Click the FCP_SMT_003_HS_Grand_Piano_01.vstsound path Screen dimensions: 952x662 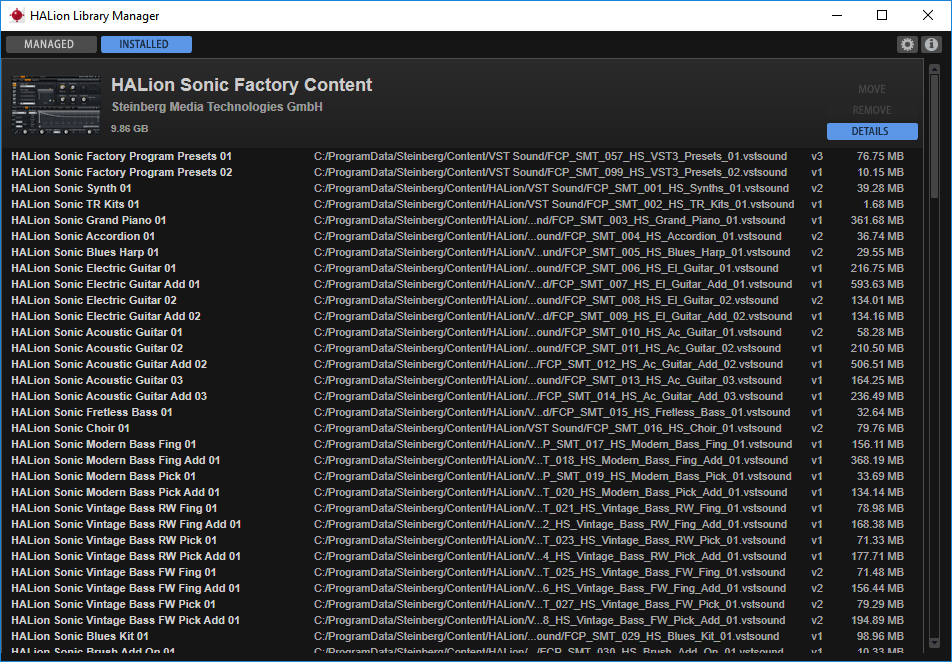(549, 220)
